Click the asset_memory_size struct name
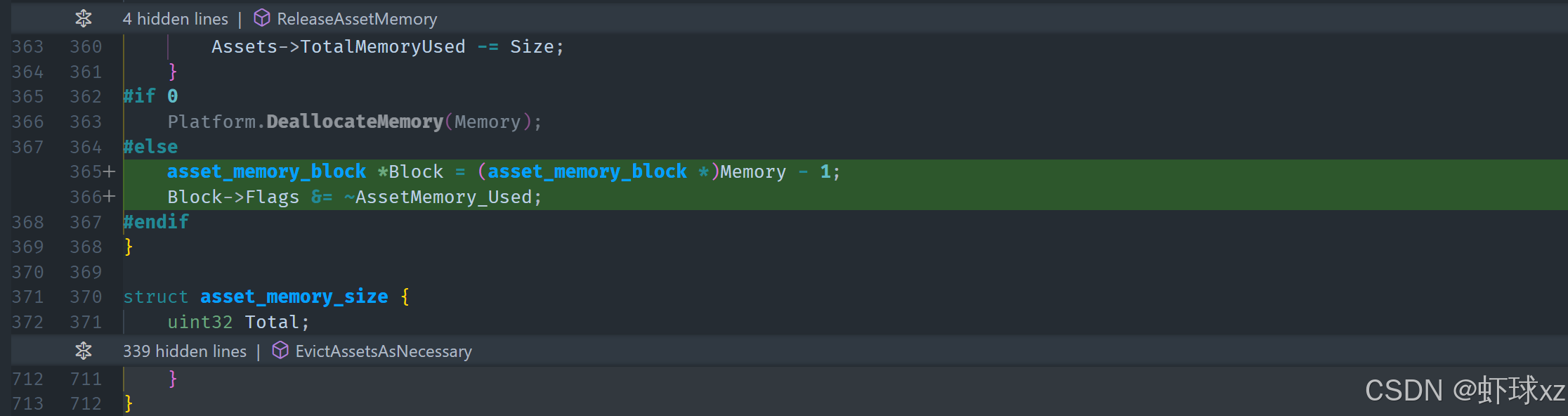Viewport: 1568px width, 416px height. [294, 297]
